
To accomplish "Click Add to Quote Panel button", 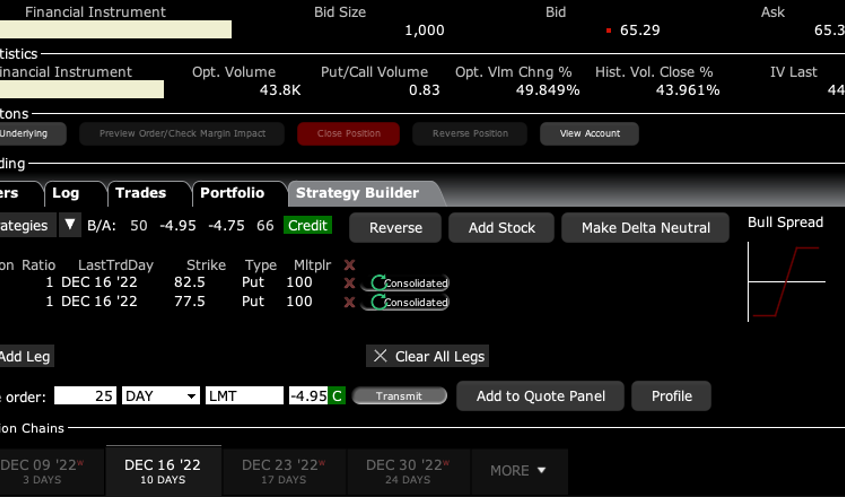I will pos(541,396).
